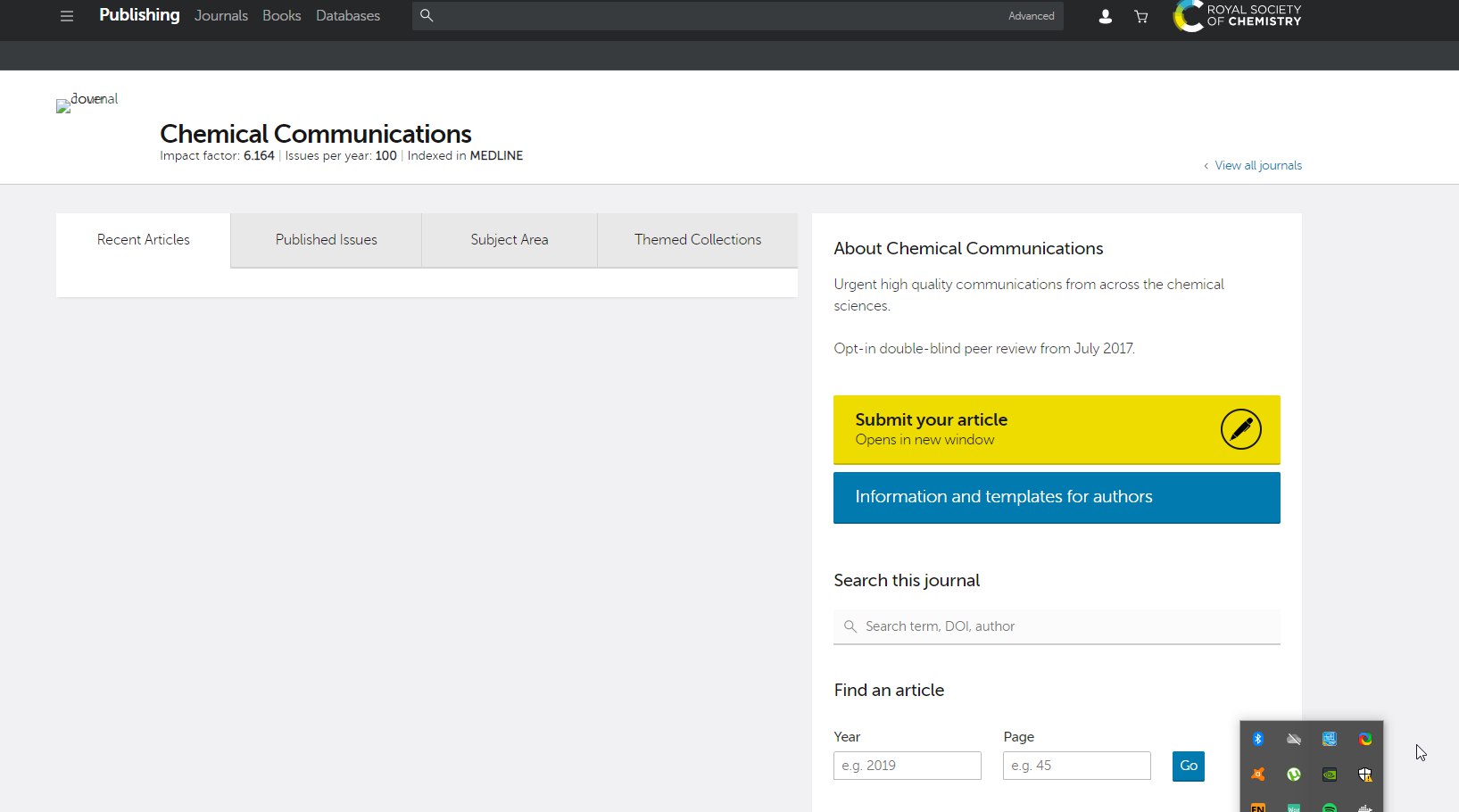The width and height of the screenshot is (1459, 812).
Task: Open the Publishing home link
Action: point(139,15)
